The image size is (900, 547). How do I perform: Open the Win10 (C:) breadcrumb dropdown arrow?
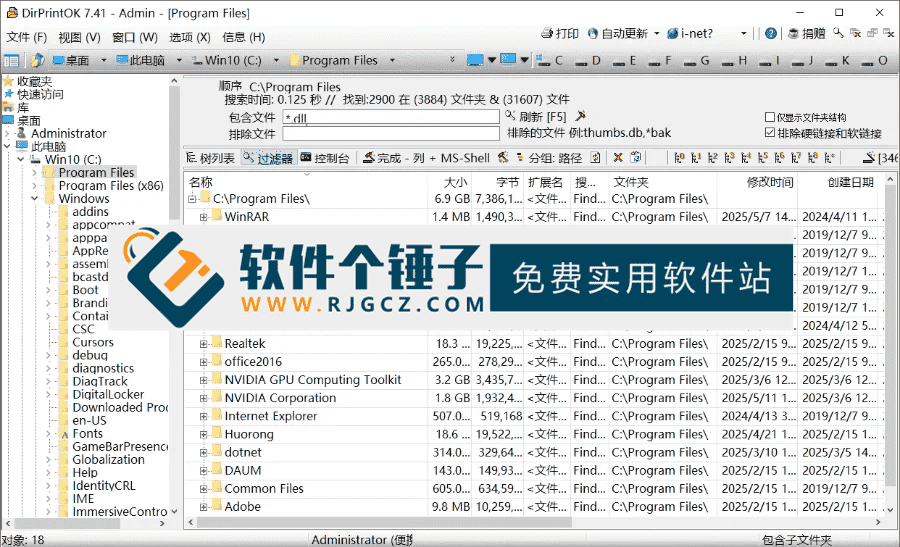(x=276, y=60)
